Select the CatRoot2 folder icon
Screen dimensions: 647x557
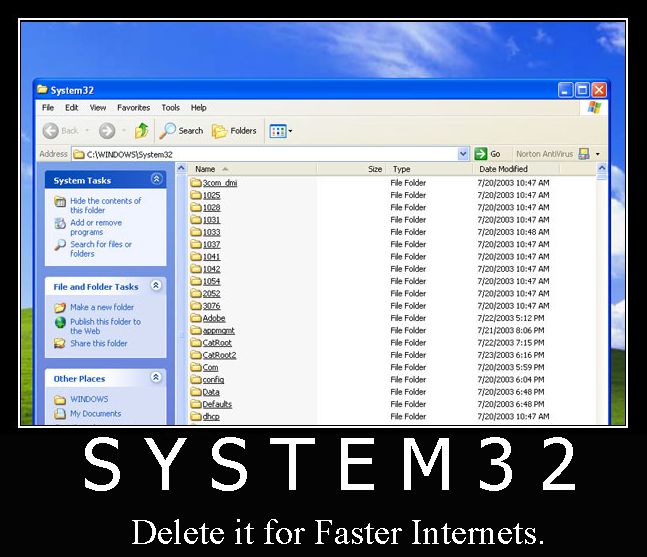pos(196,355)
